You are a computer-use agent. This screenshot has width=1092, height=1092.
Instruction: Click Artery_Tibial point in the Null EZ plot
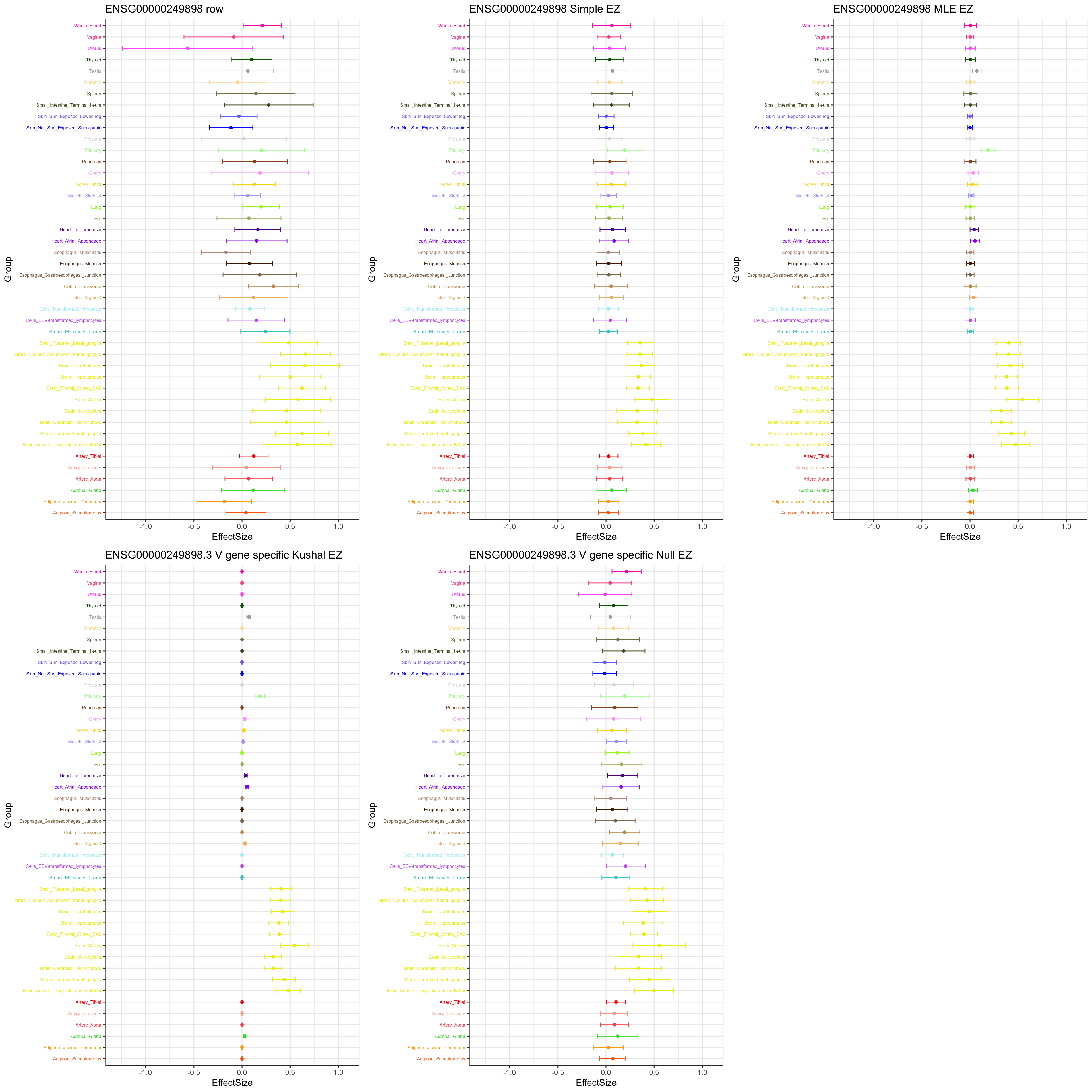(x=616, y=1002)
